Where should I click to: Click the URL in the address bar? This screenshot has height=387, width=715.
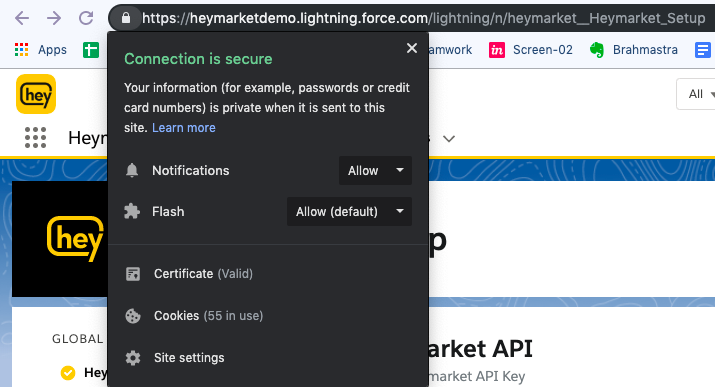coord(423,18)
